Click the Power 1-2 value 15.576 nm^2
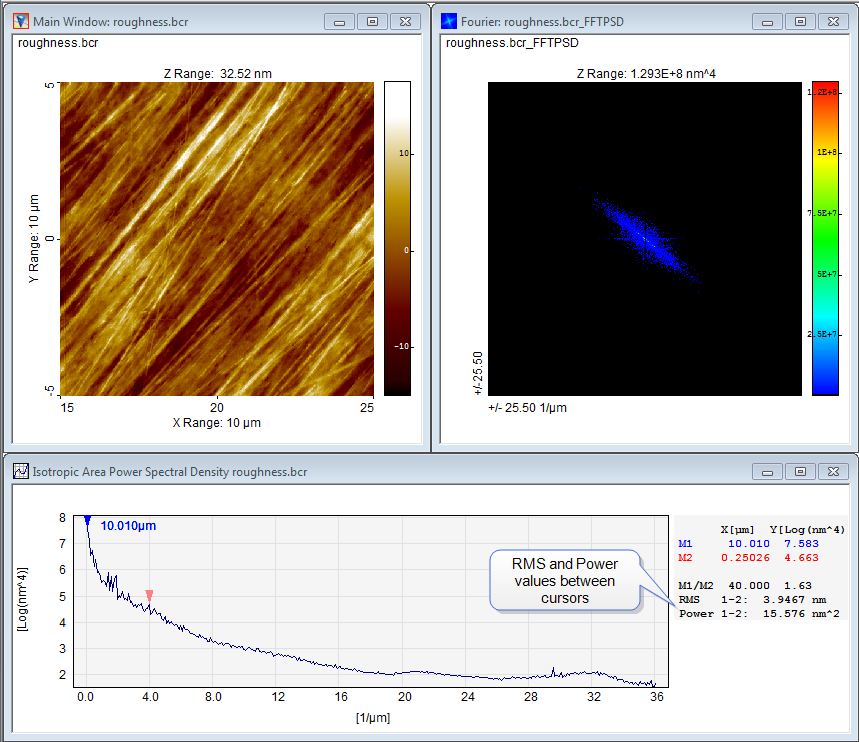 (x=801, y=614)
